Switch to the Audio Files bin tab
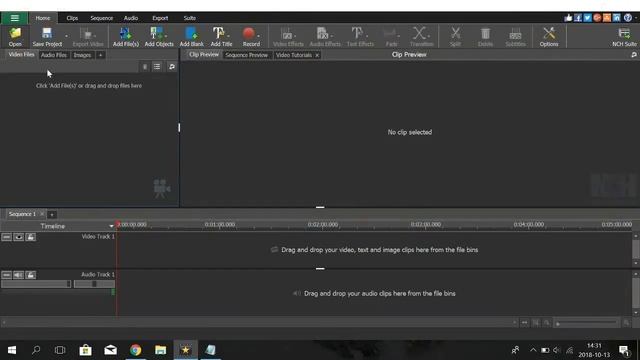Screen dimensions: 640x360 [53, 55]
